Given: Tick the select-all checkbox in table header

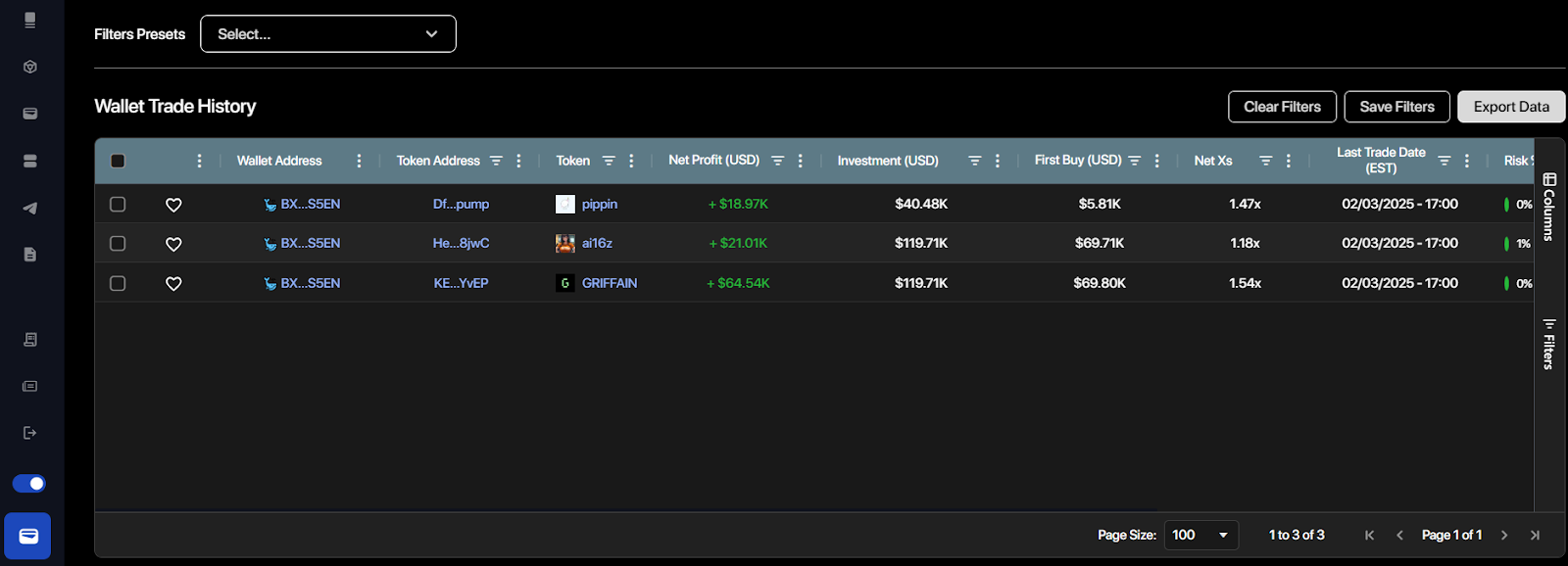Looking at the screenshot, I should pyautogui.click(x=118, y=161).
